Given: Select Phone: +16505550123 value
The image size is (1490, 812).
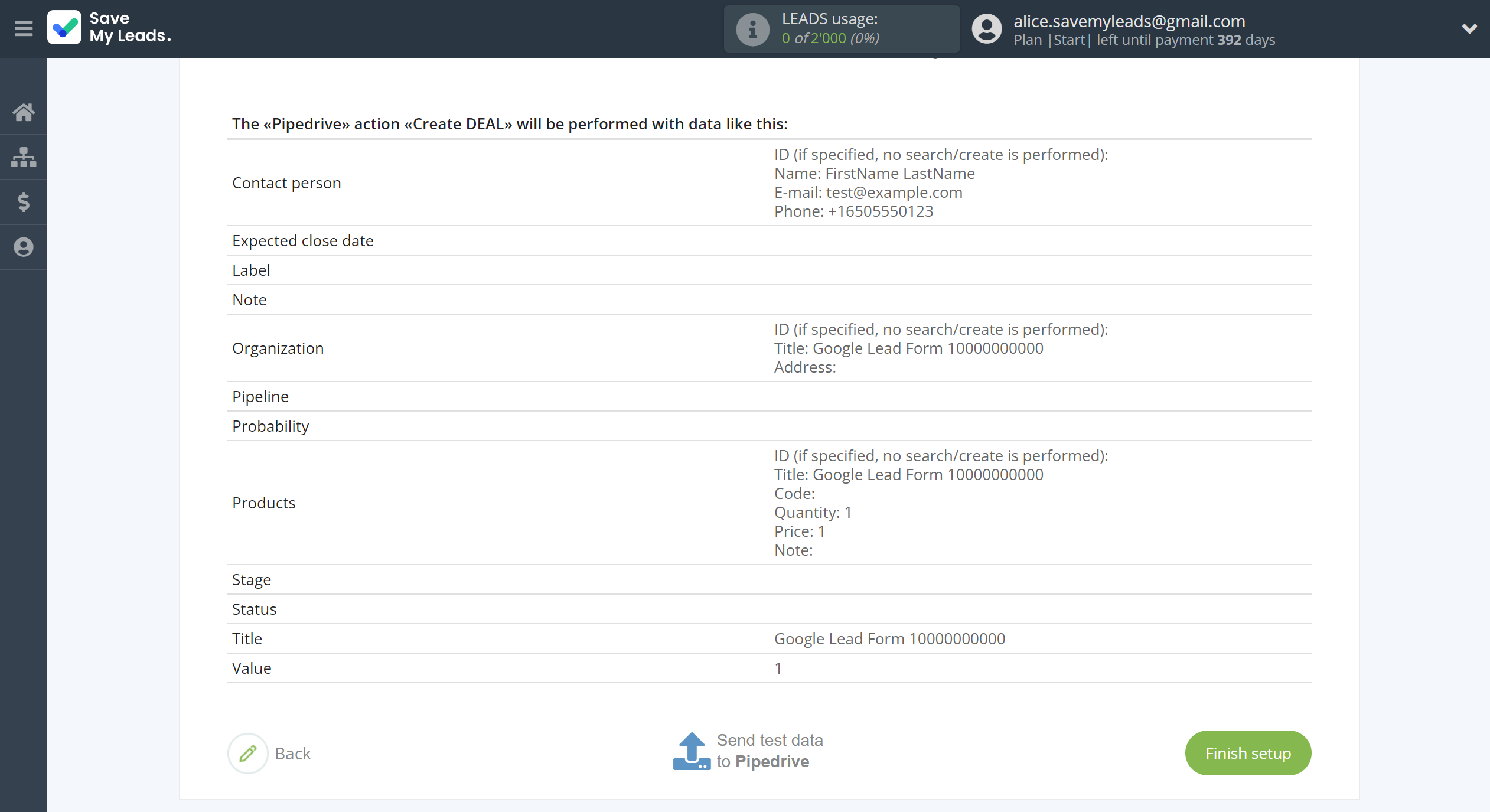Looking at the screenshot, I should click(x=853, y=211).
